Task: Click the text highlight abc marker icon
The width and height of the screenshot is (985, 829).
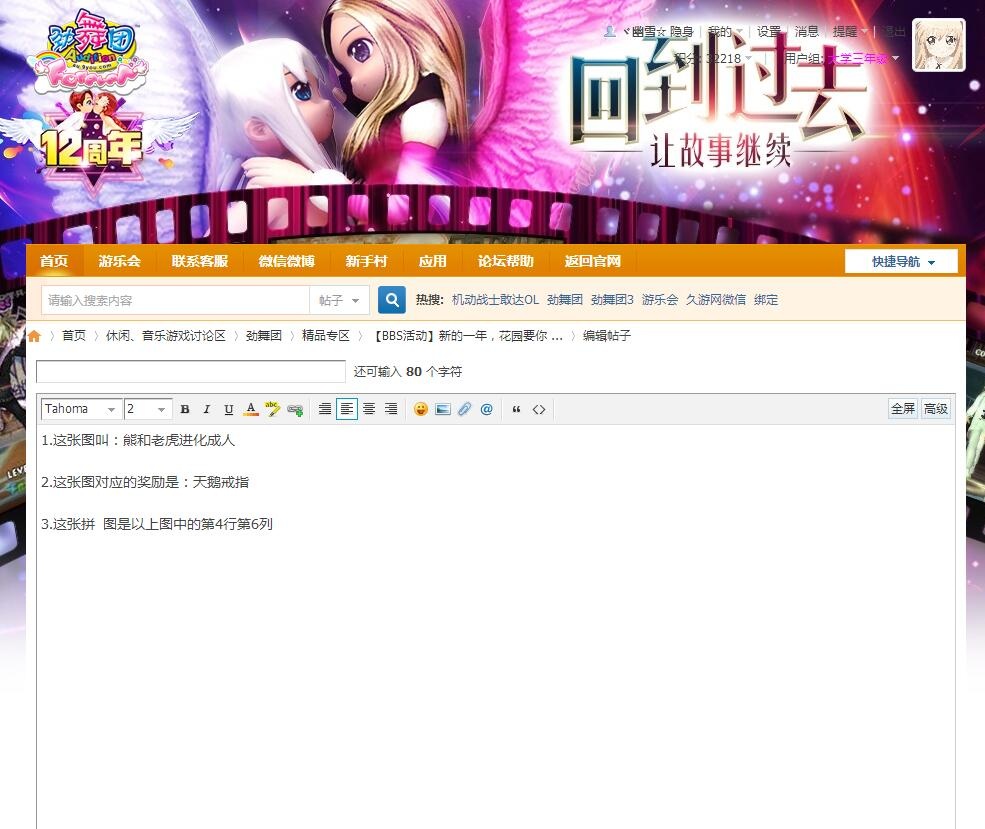Action: pos(273,409)
